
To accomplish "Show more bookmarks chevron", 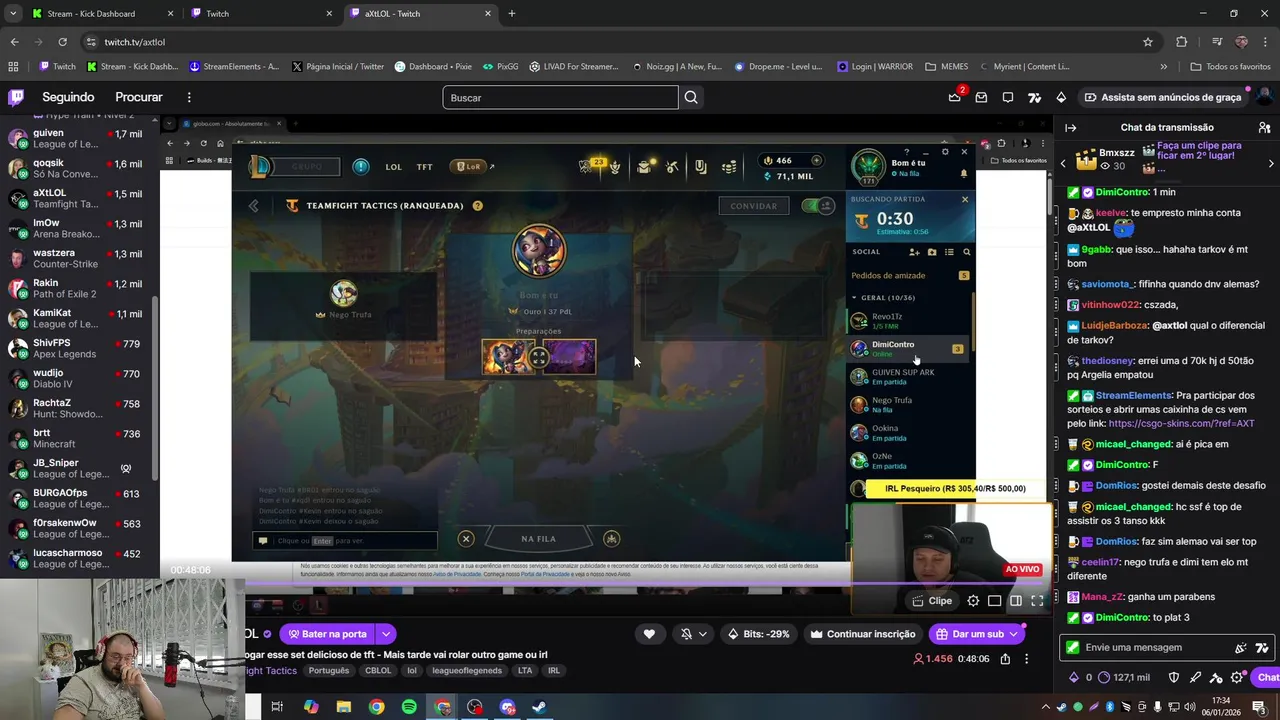I will (x=1163, y=67).
